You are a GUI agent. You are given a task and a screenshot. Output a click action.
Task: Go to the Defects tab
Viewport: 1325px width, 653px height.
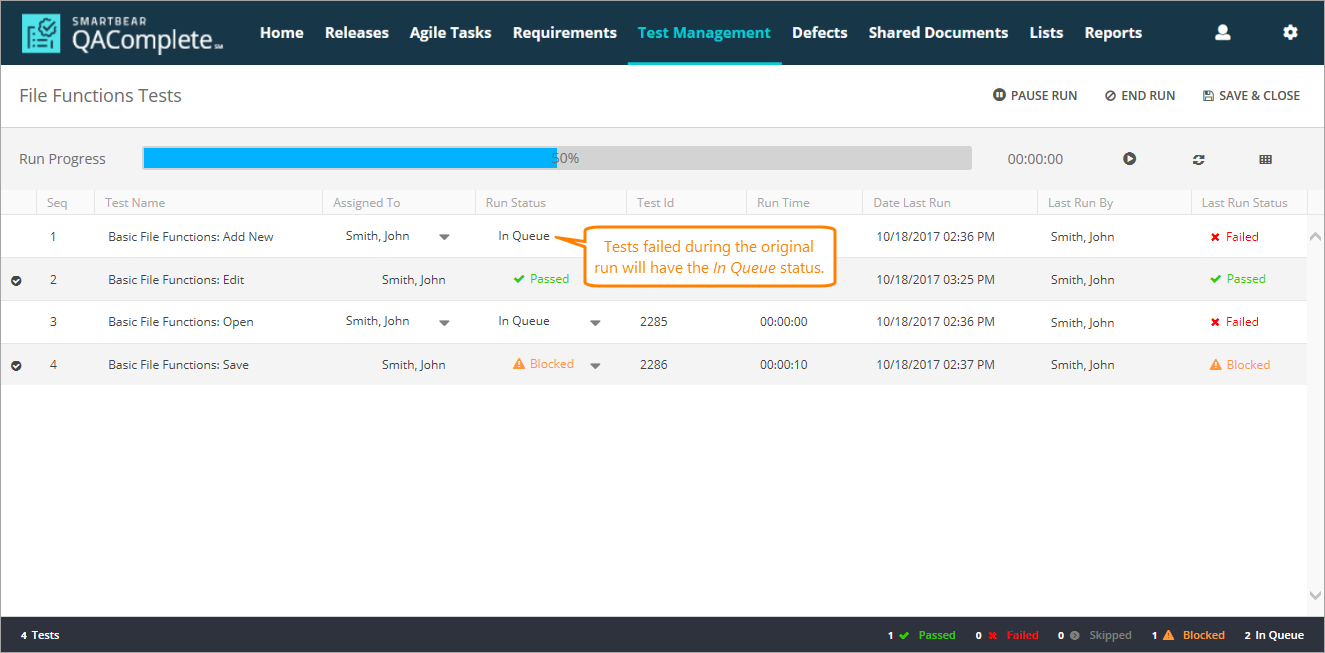(819, 33)
